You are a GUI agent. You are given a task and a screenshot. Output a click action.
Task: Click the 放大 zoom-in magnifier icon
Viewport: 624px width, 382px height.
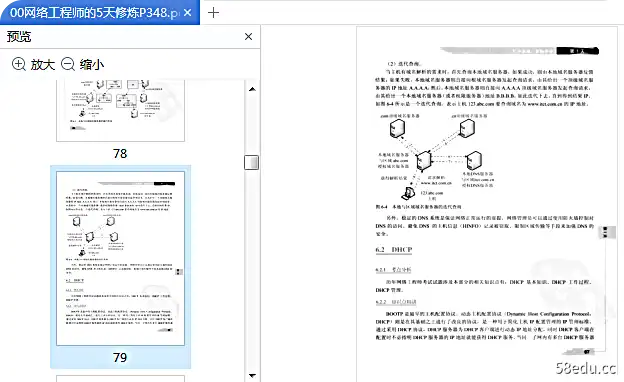coord(19,64)
